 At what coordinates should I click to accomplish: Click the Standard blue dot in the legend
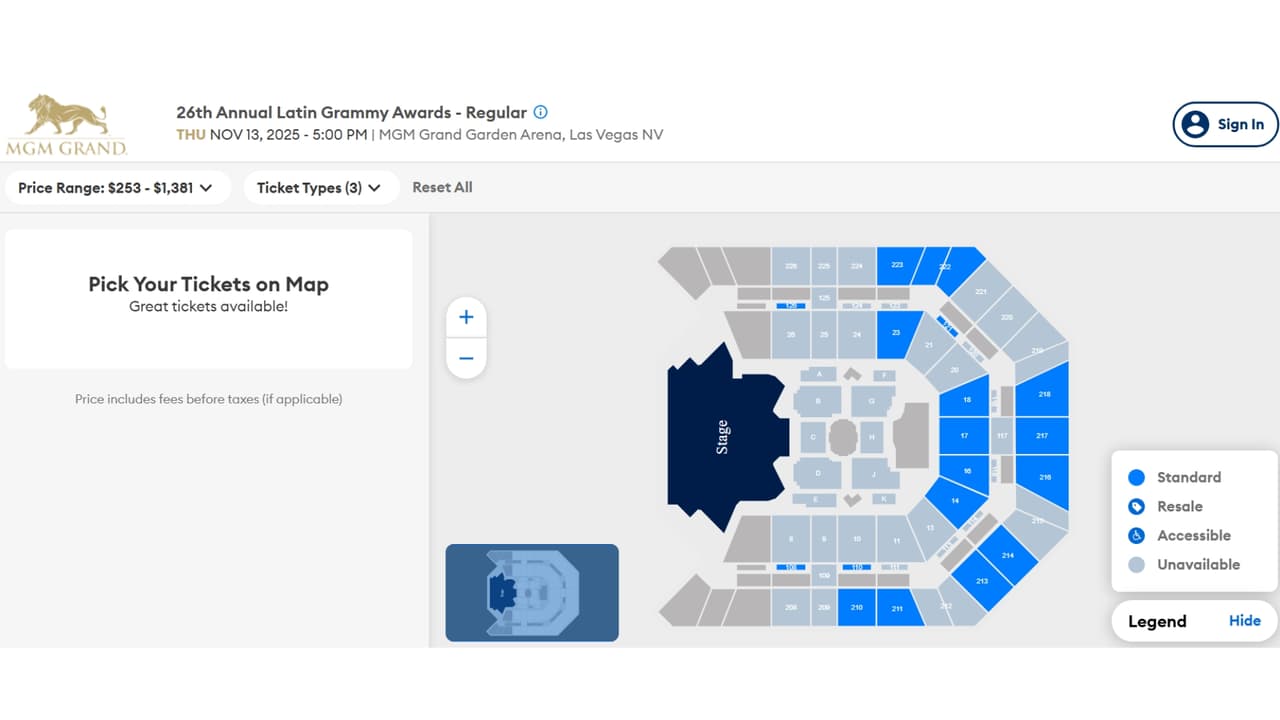1136,477
